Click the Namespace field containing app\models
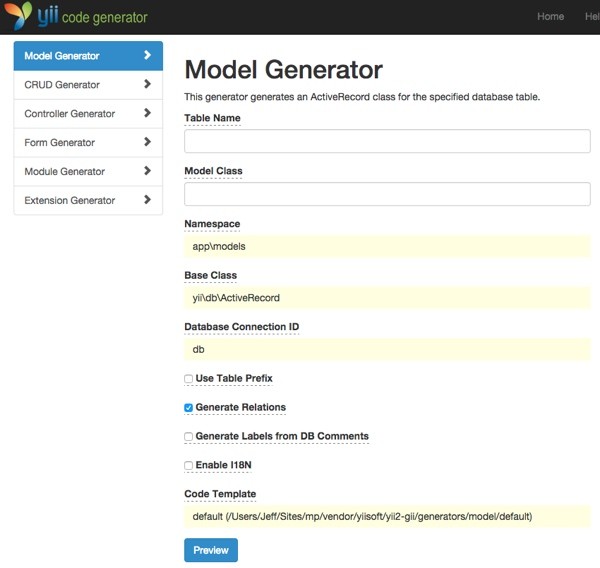 click(387, 246)
